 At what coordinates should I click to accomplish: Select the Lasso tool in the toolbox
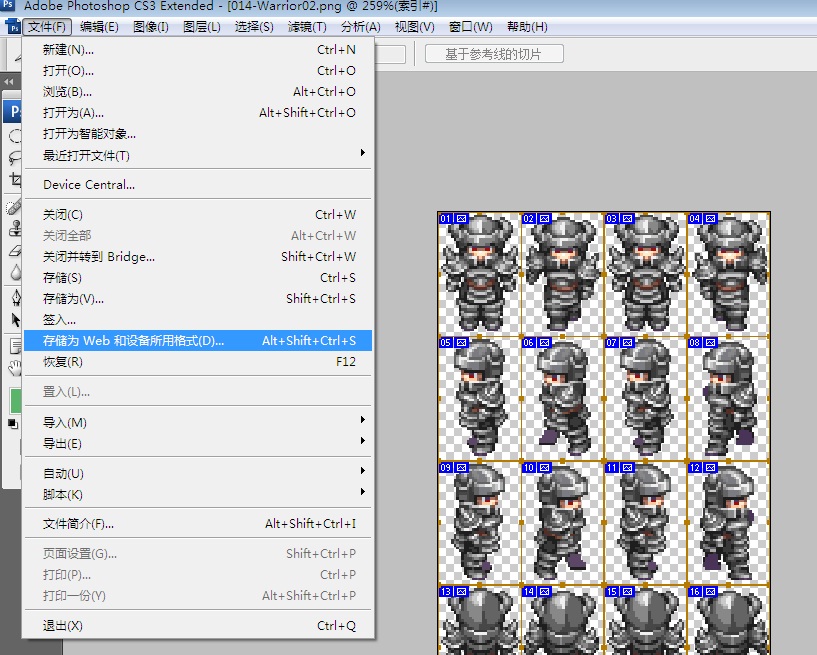15,157
